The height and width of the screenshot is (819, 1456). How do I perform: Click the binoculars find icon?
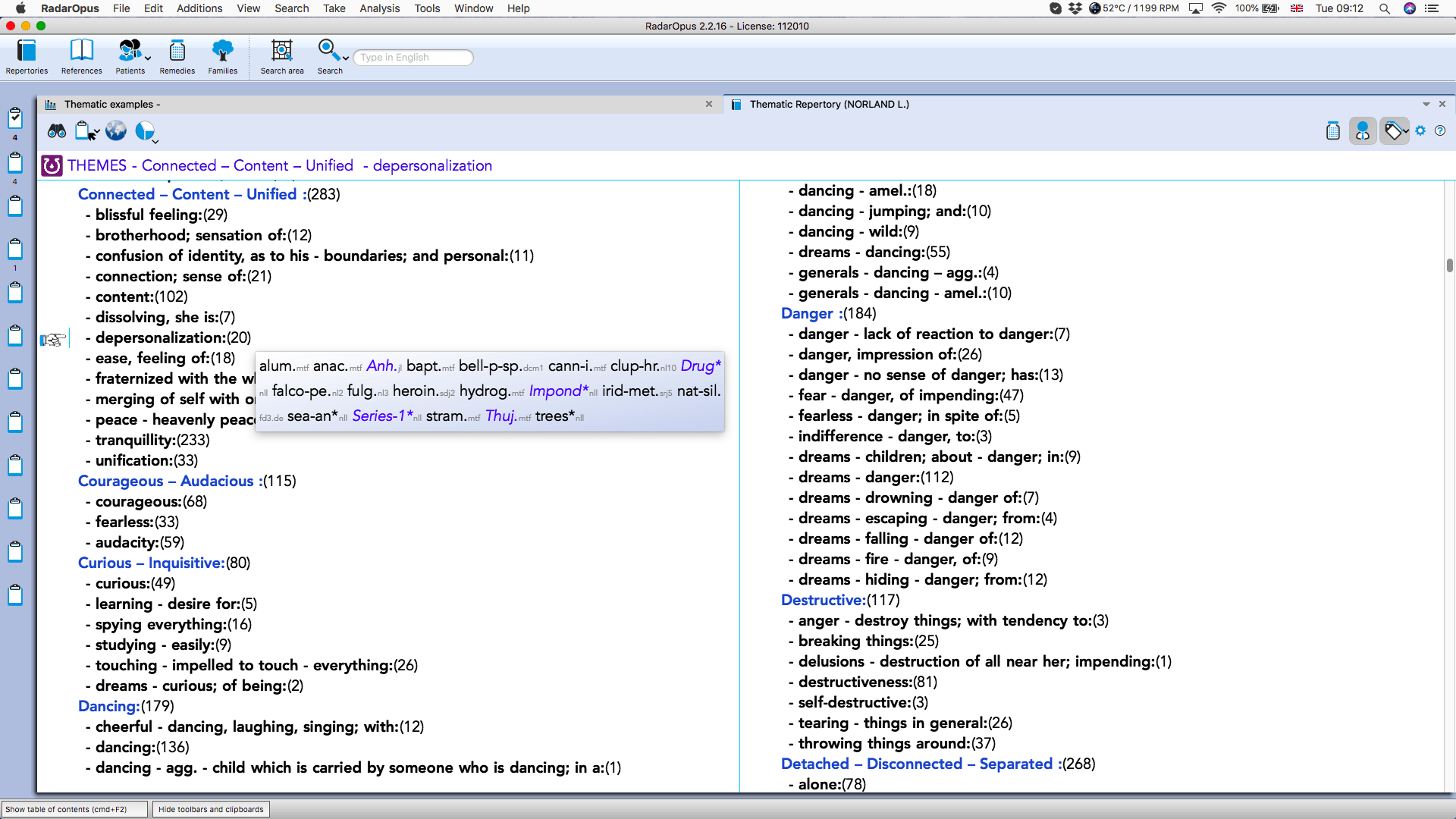(57, 131)
